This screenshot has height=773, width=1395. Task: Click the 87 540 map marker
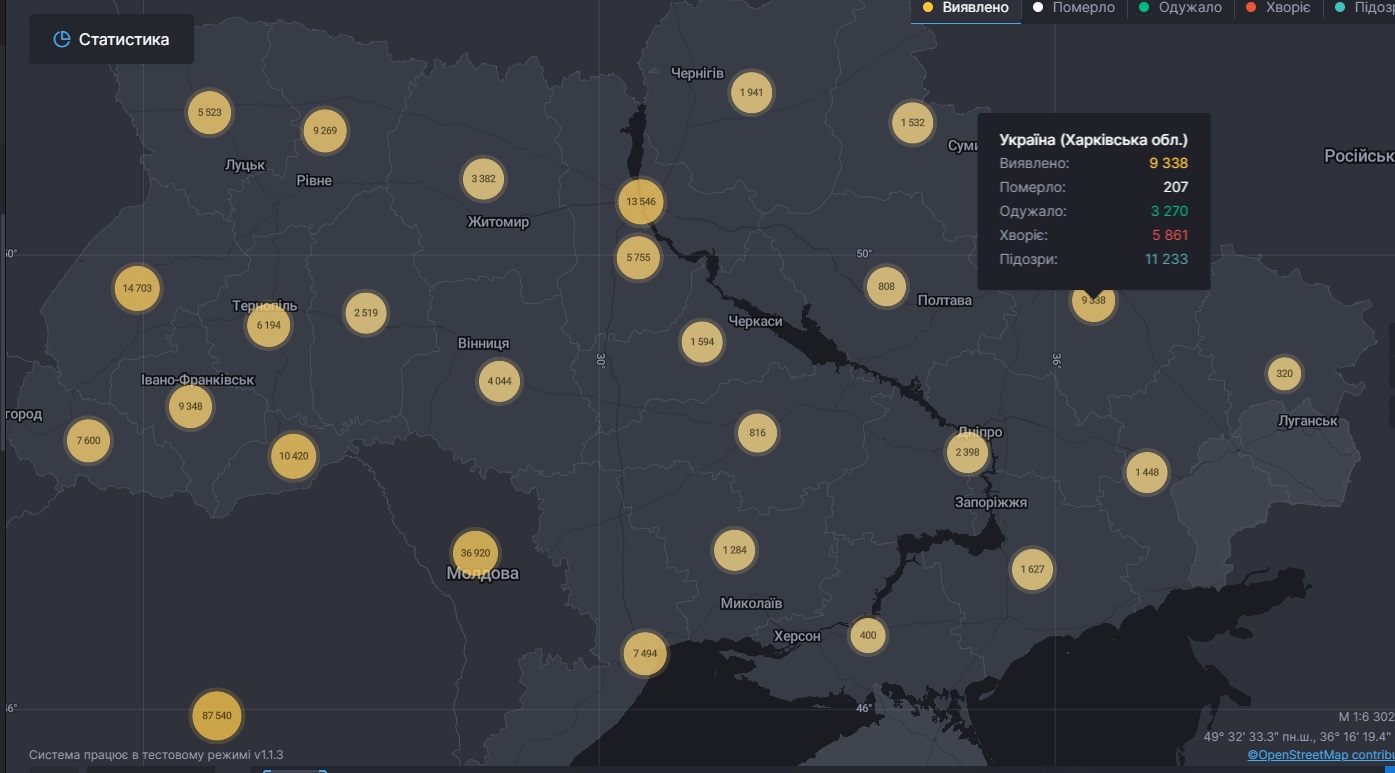coord(217,716)
